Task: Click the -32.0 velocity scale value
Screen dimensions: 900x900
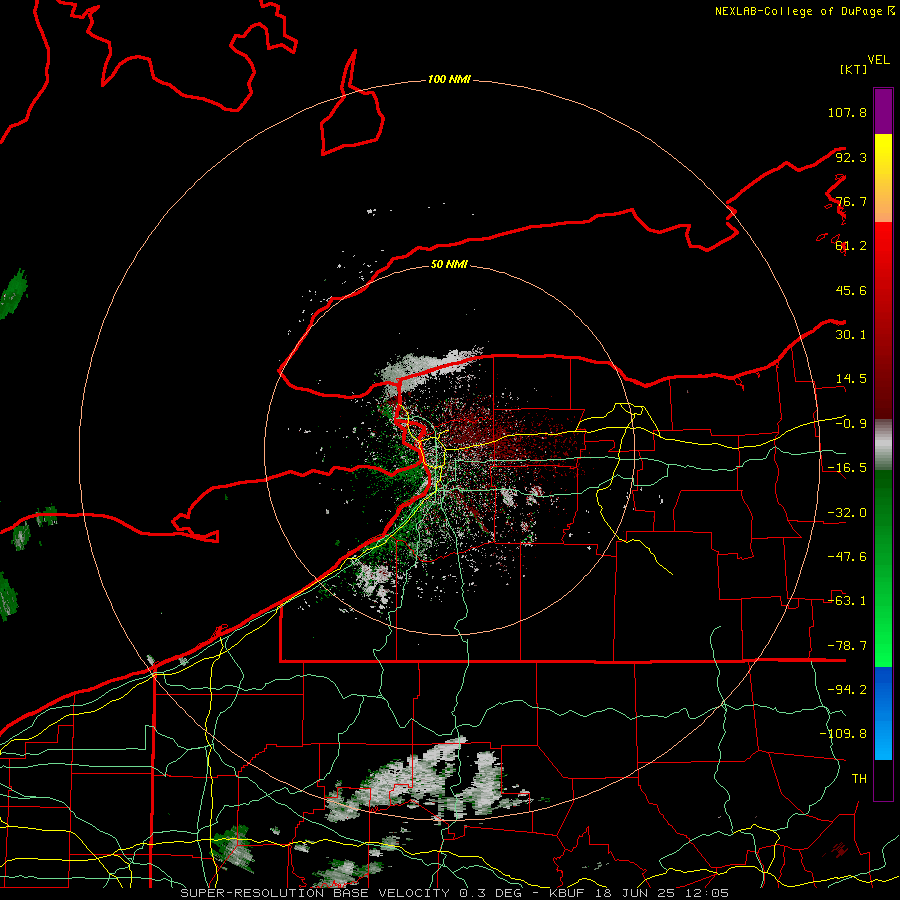Action: (x=847, y=513)
